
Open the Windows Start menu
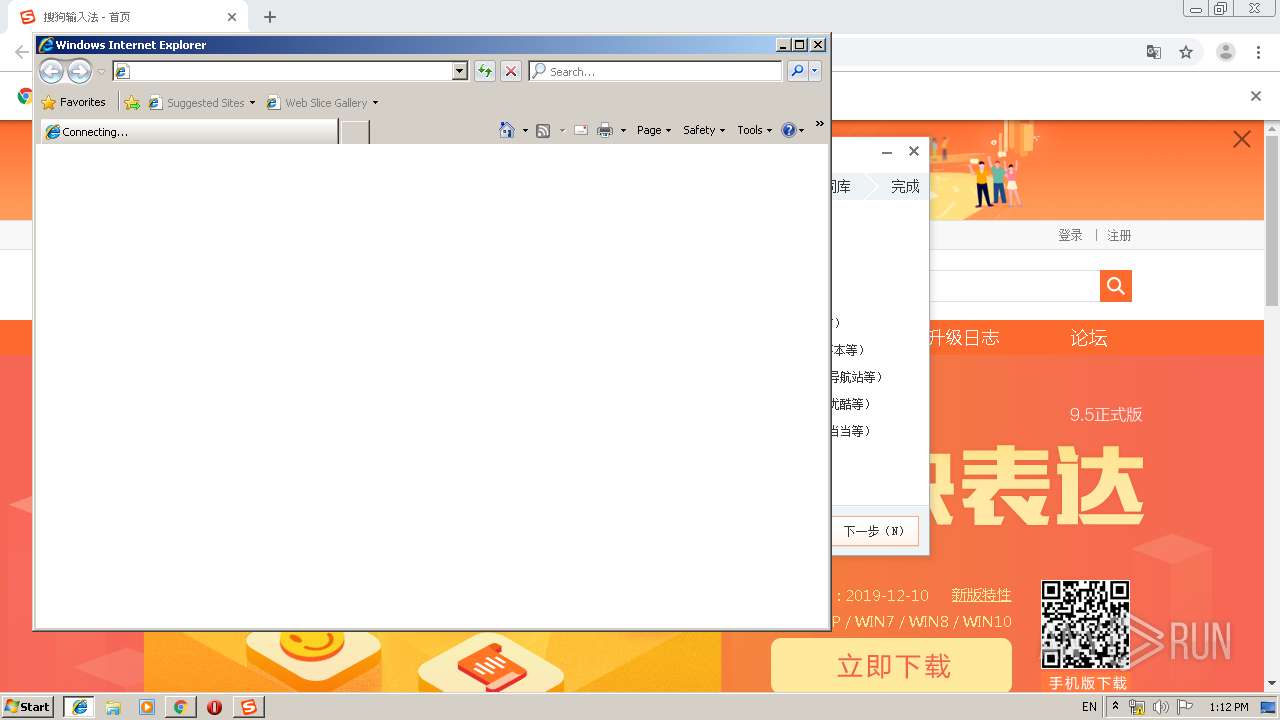(x=28, y=706)
